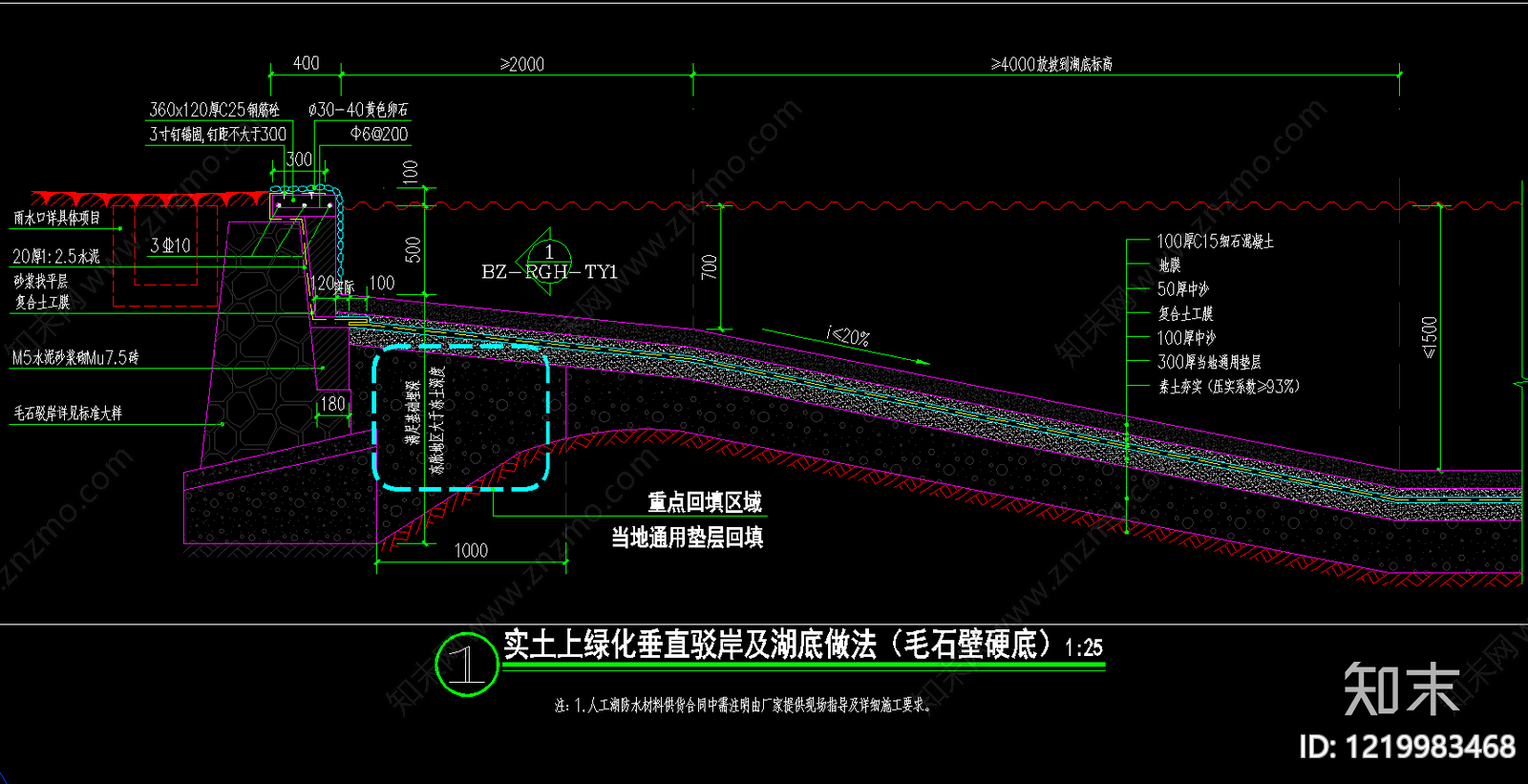
Task: Select the red dashed rainwater inlet box
Action: point(166,256)
